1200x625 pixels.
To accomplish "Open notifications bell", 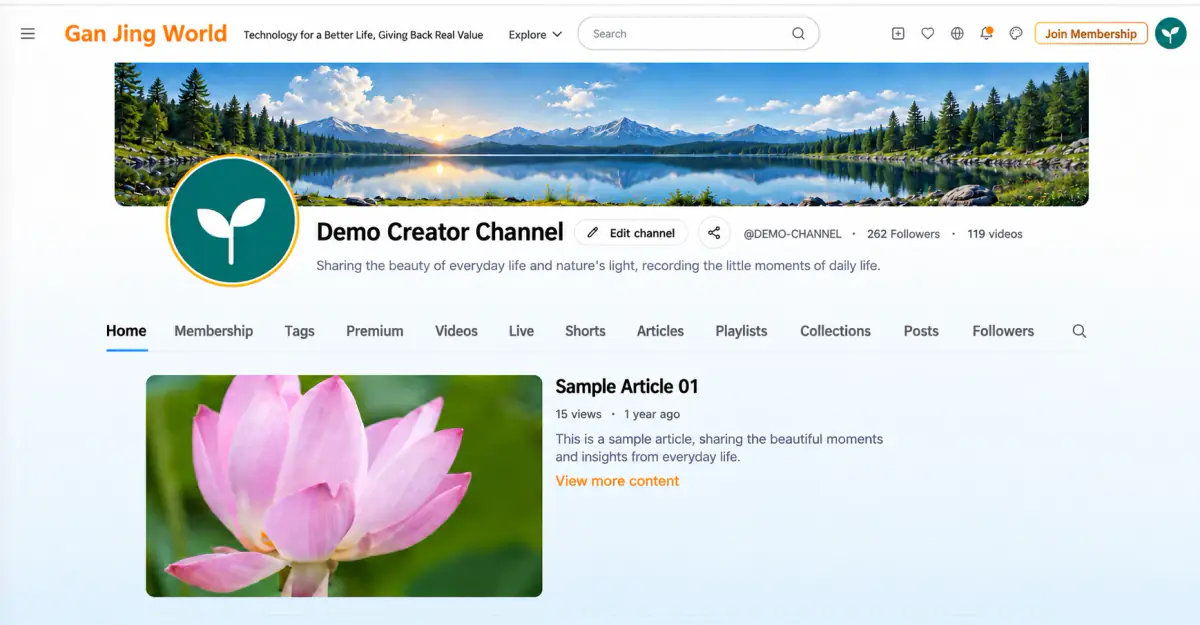I will 986,33.
